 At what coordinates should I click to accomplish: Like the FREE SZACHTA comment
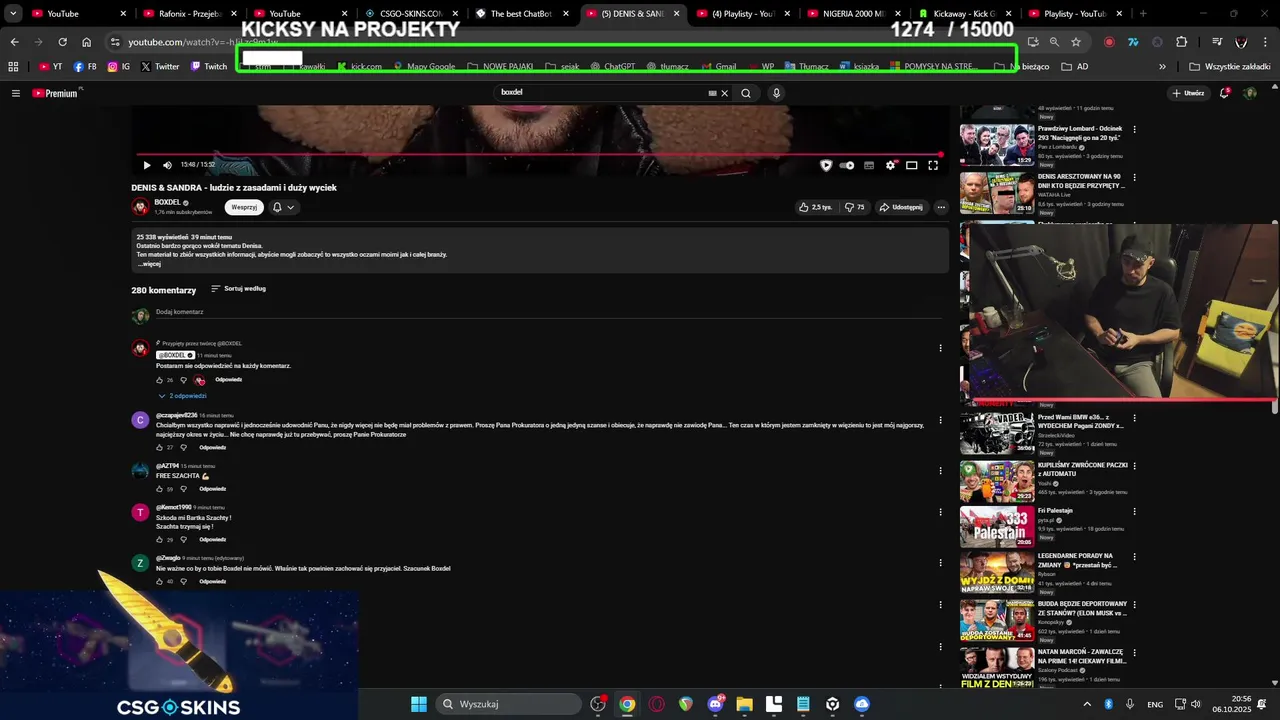160,489
